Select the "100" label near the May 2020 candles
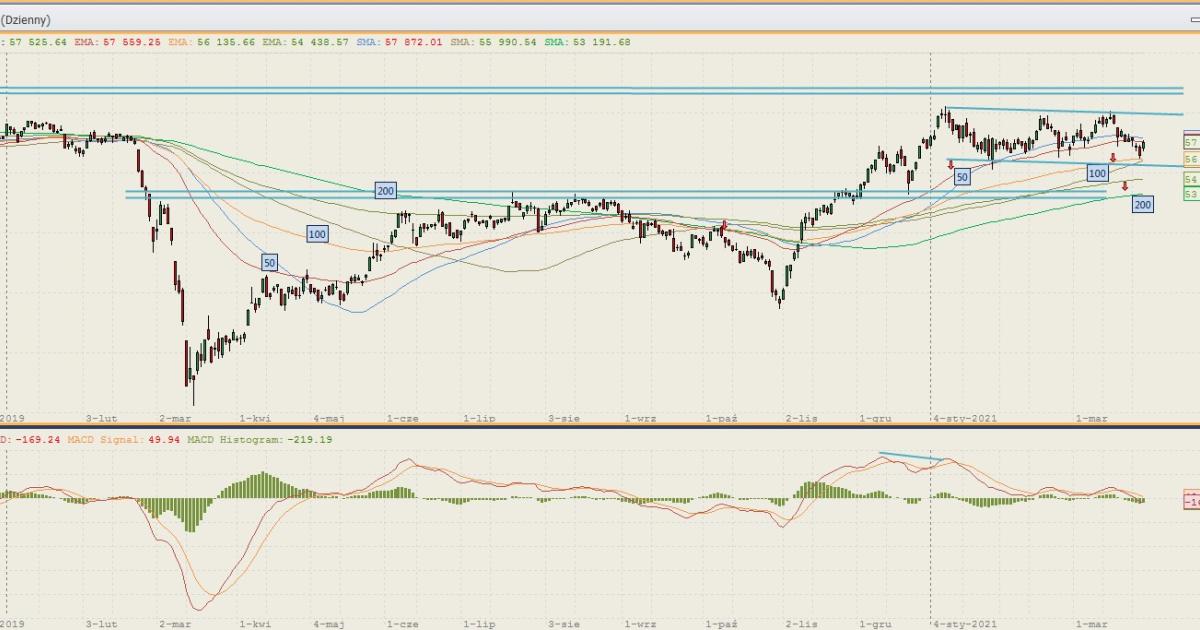The width and height of the screenshot is (1200, 630). (x=317, y=234)
